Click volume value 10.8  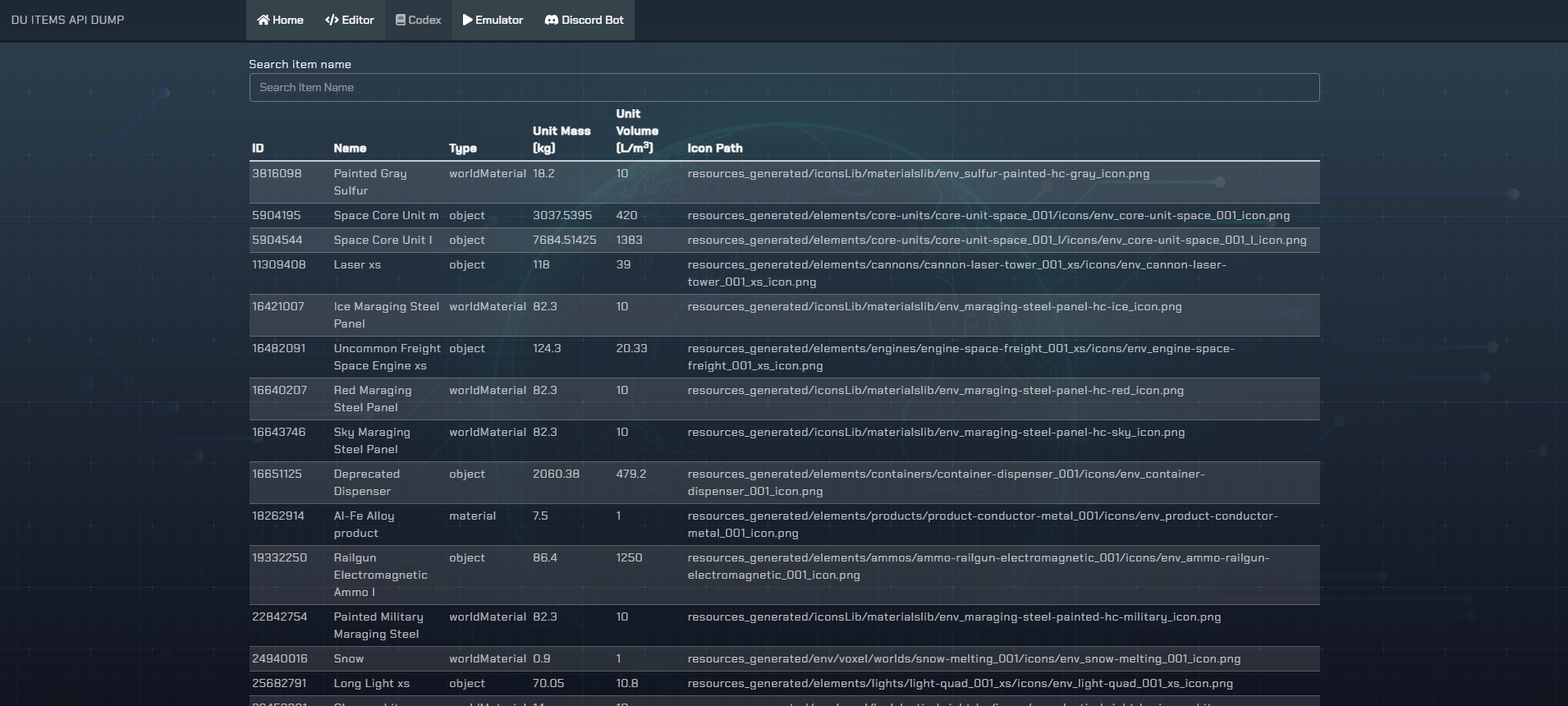pyautogui.click(x=627, y=683)
